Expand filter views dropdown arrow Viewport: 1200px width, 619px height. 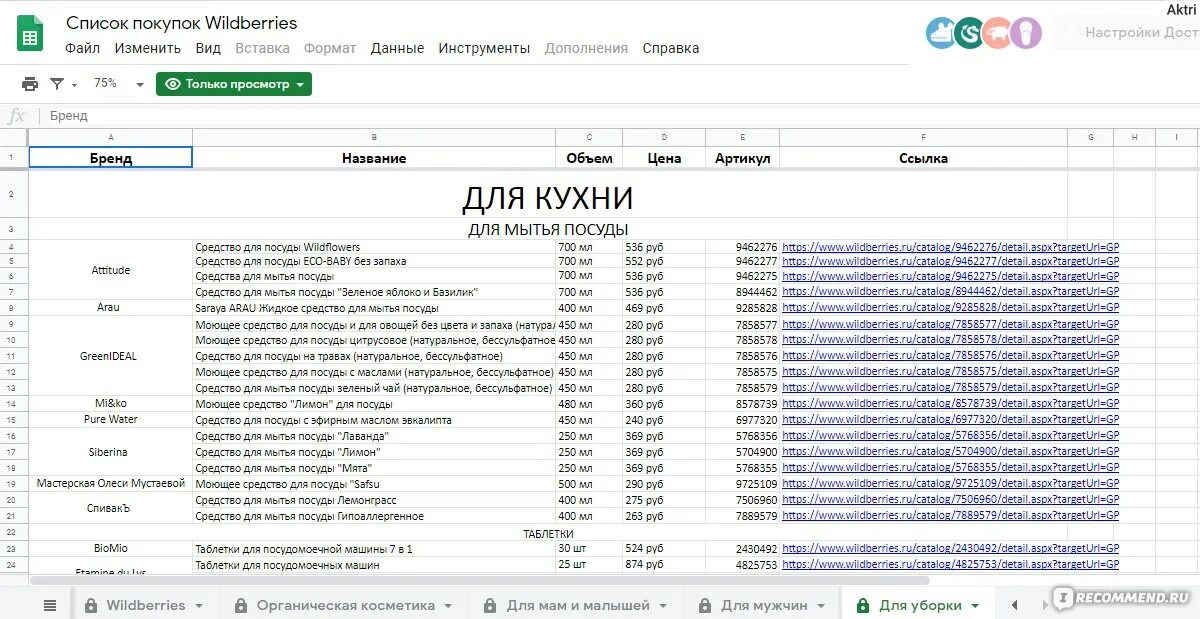click(74, 85)
